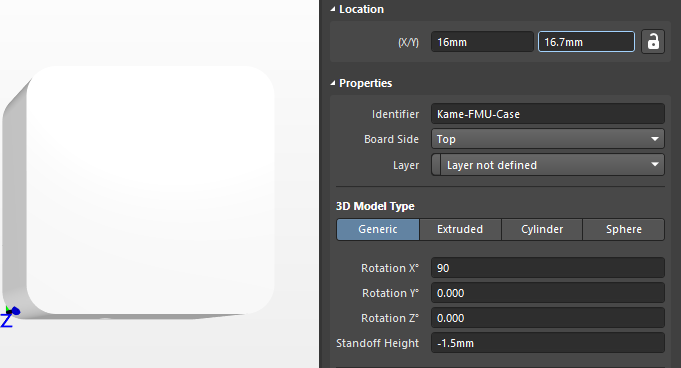Open the Layer dropdown
681x368 pixels.
(548, 165)
